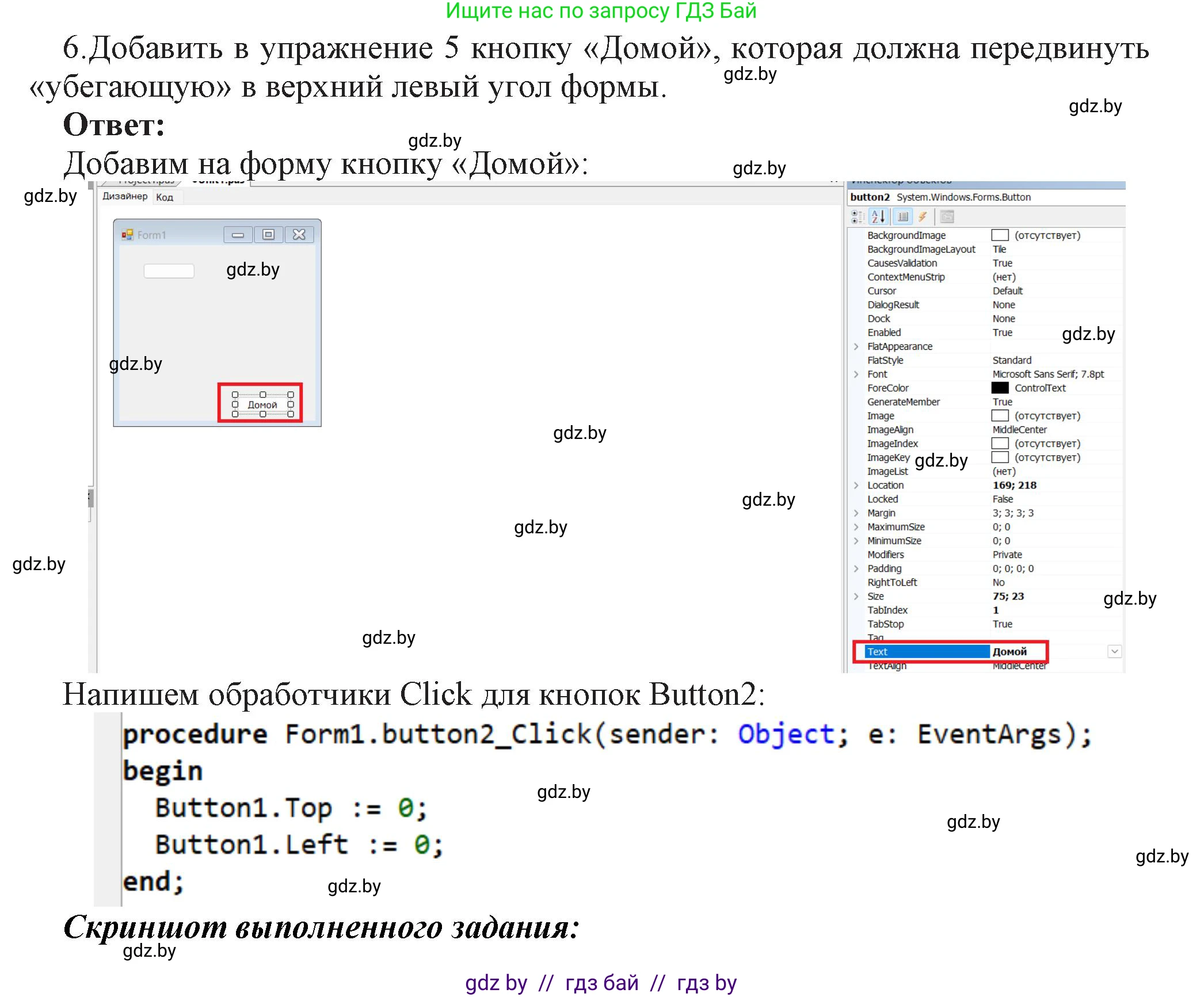Viewport: 1204px width, 997px height.
Task: Switch to the Дизайнер tab
Action: (x=125, y=197)
